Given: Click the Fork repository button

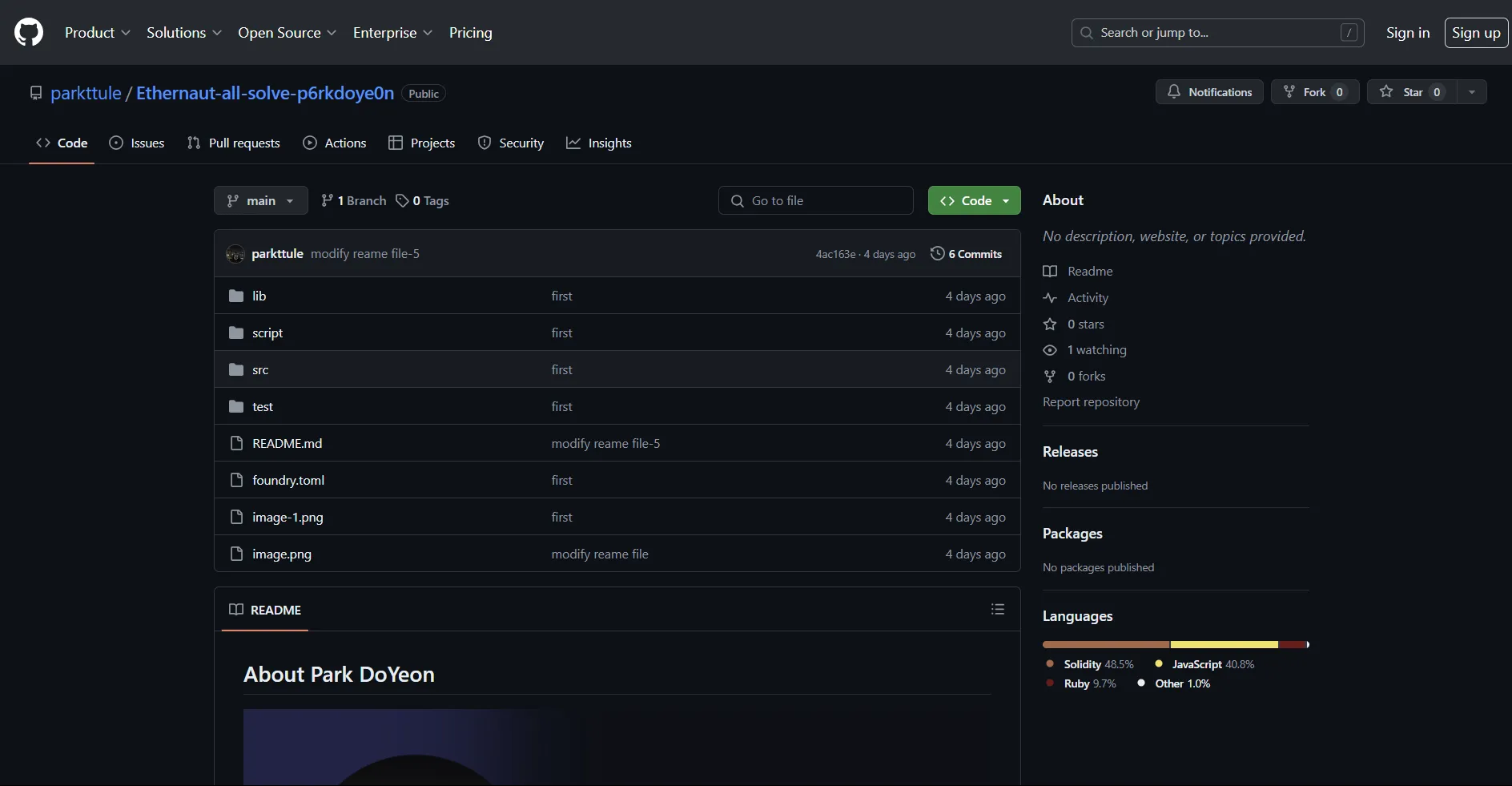Looking at the screenshot, I should pos(1314,92).
